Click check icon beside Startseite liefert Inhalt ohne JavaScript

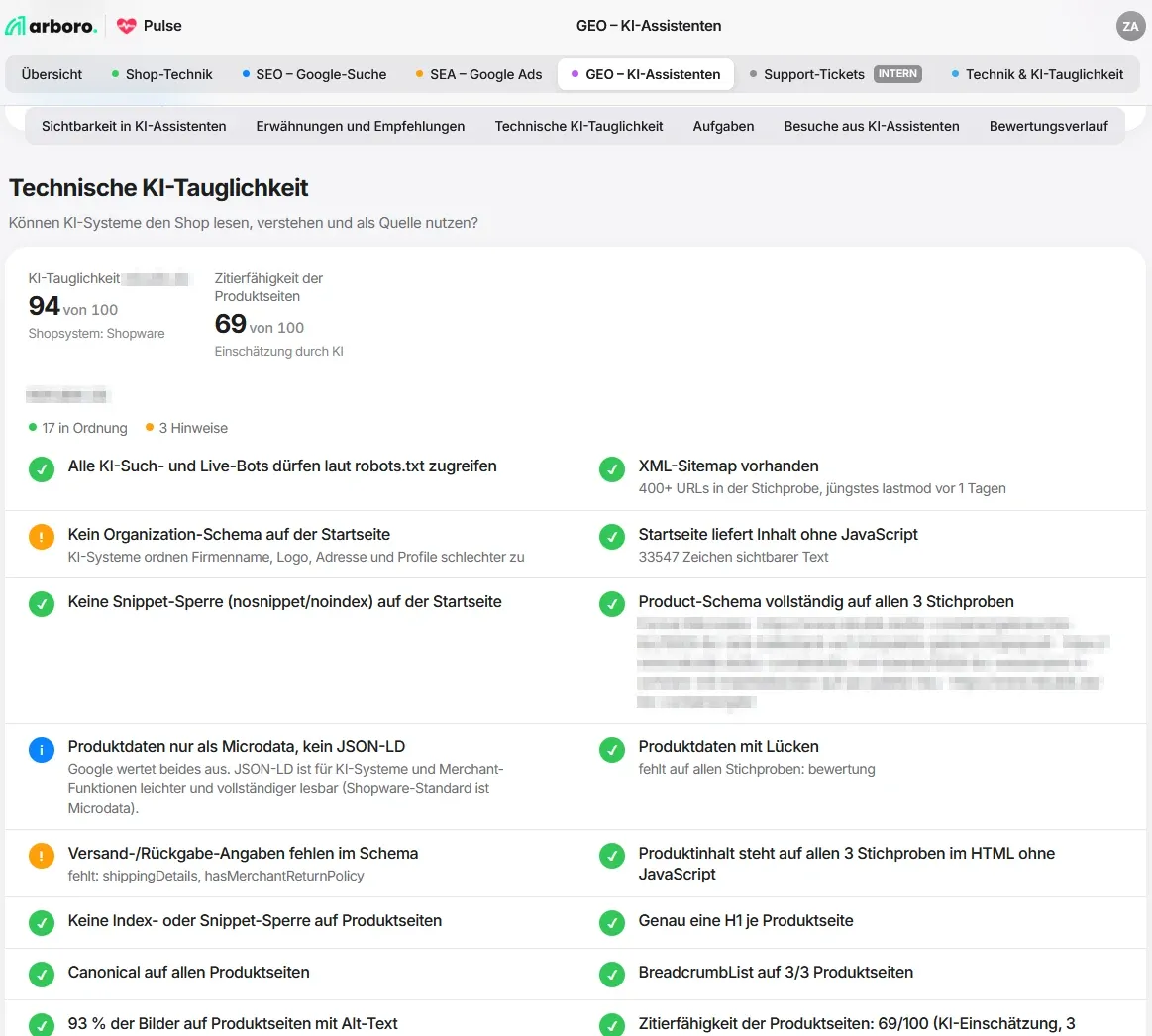[611, 537]
